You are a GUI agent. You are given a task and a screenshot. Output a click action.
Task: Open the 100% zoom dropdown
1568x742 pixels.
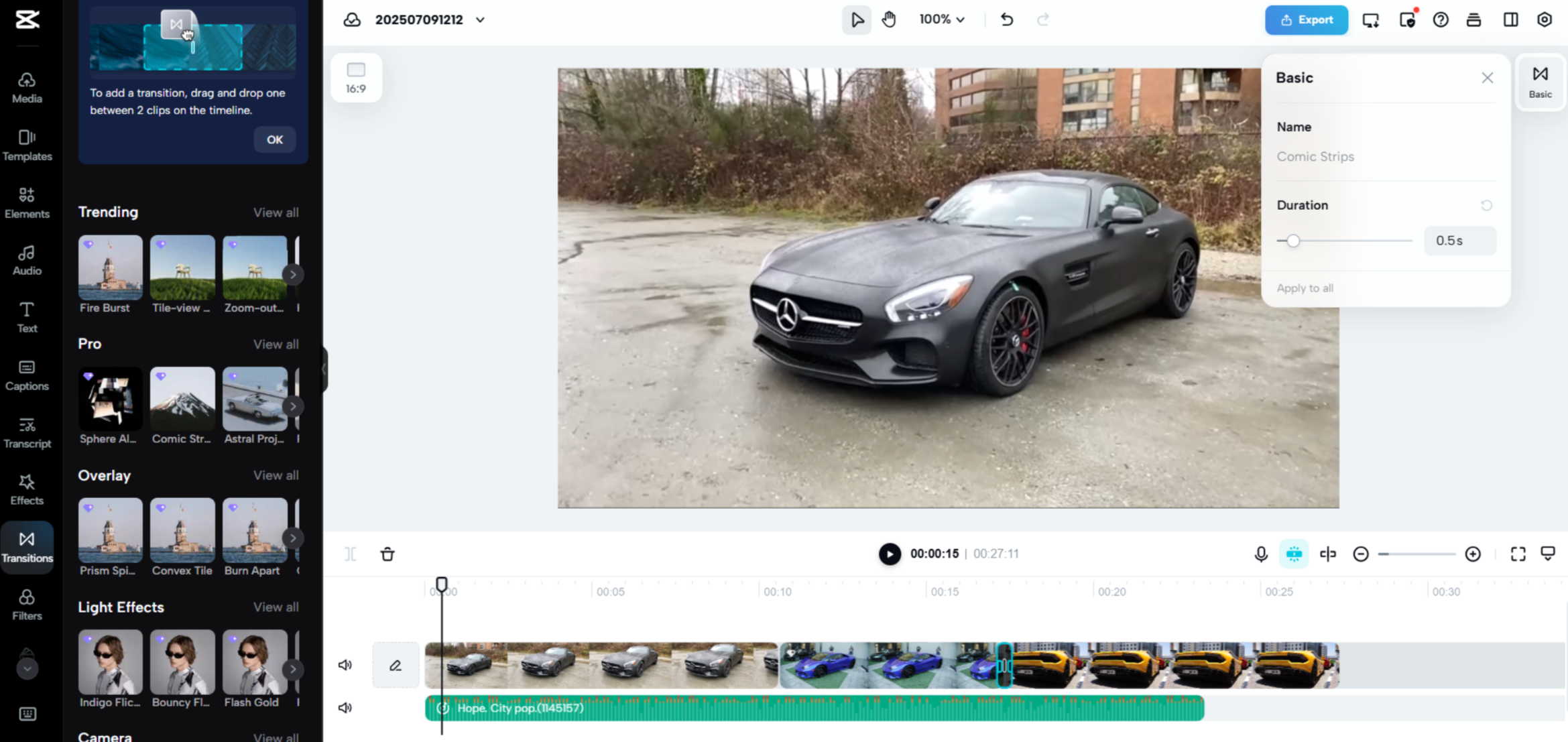(941, 19)
